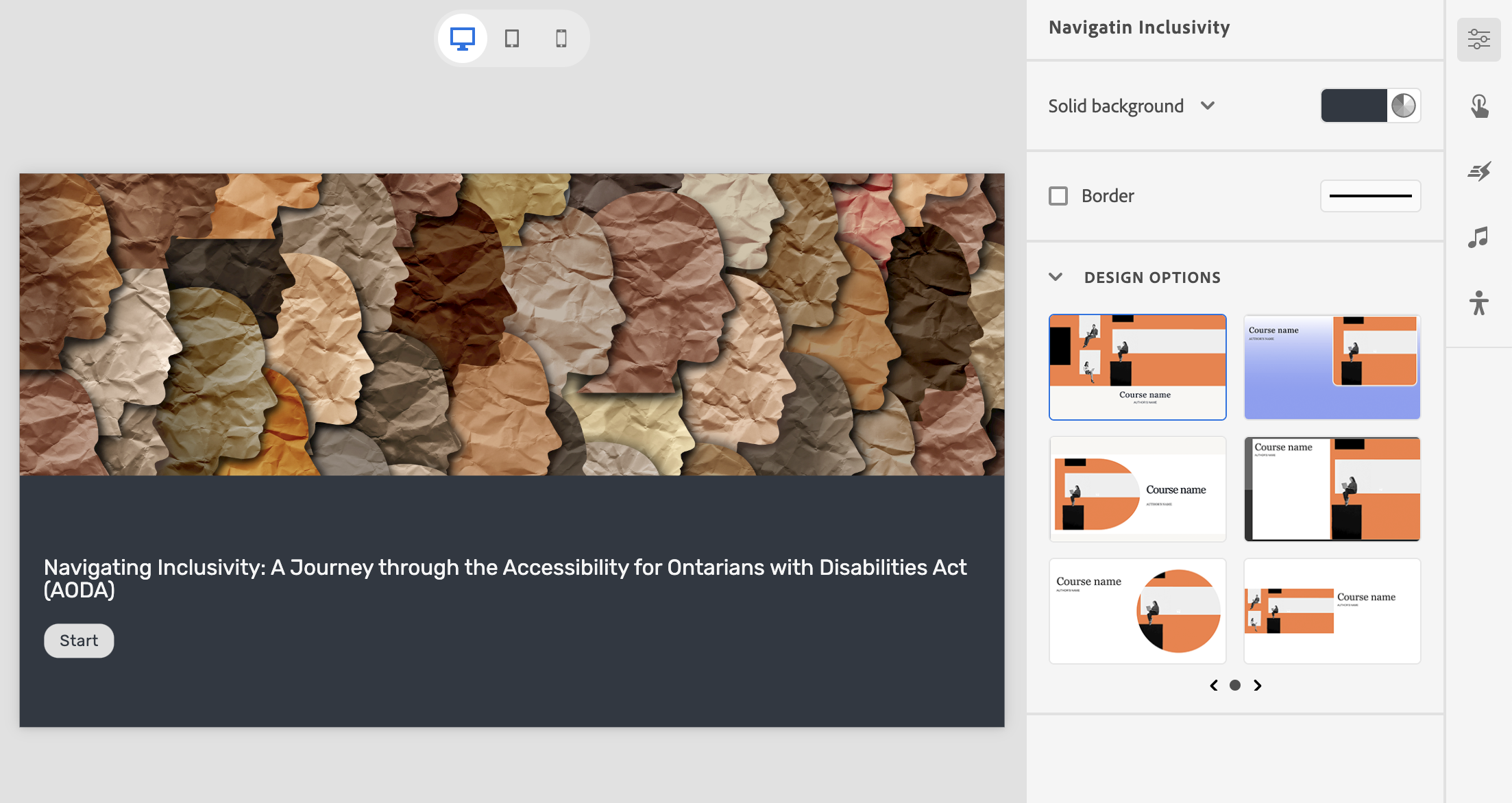Open interactions hand-tap panel icon
The image size is (1512, 803).
1478,106
